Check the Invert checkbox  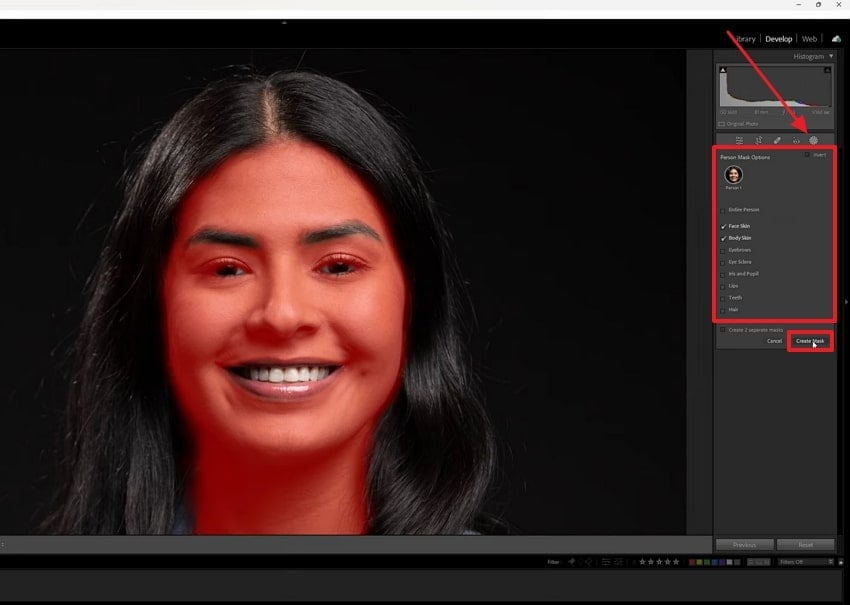coord(807,155)
